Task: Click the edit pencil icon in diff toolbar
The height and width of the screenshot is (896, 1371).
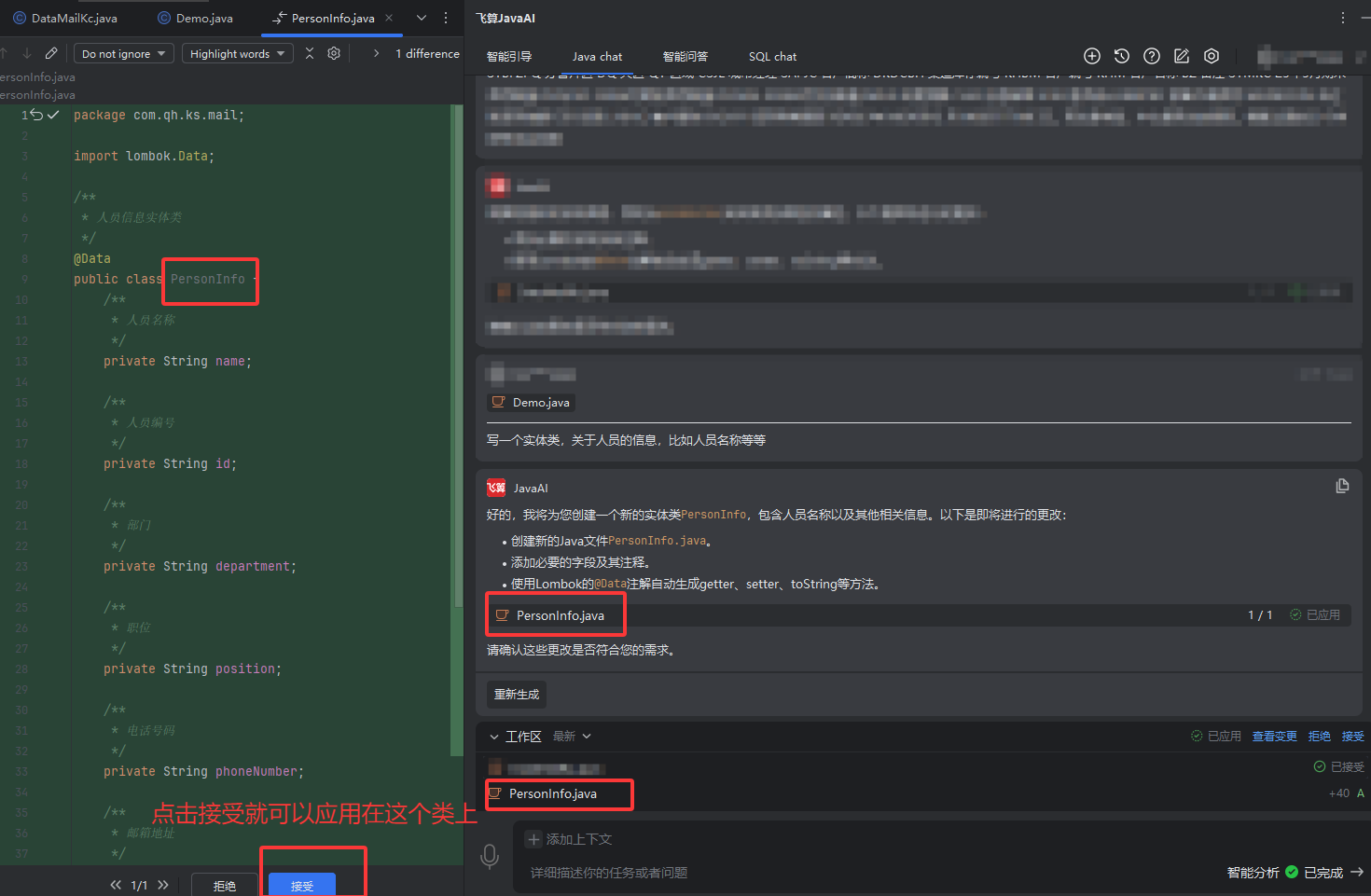Action: click(x=51, y=53)
